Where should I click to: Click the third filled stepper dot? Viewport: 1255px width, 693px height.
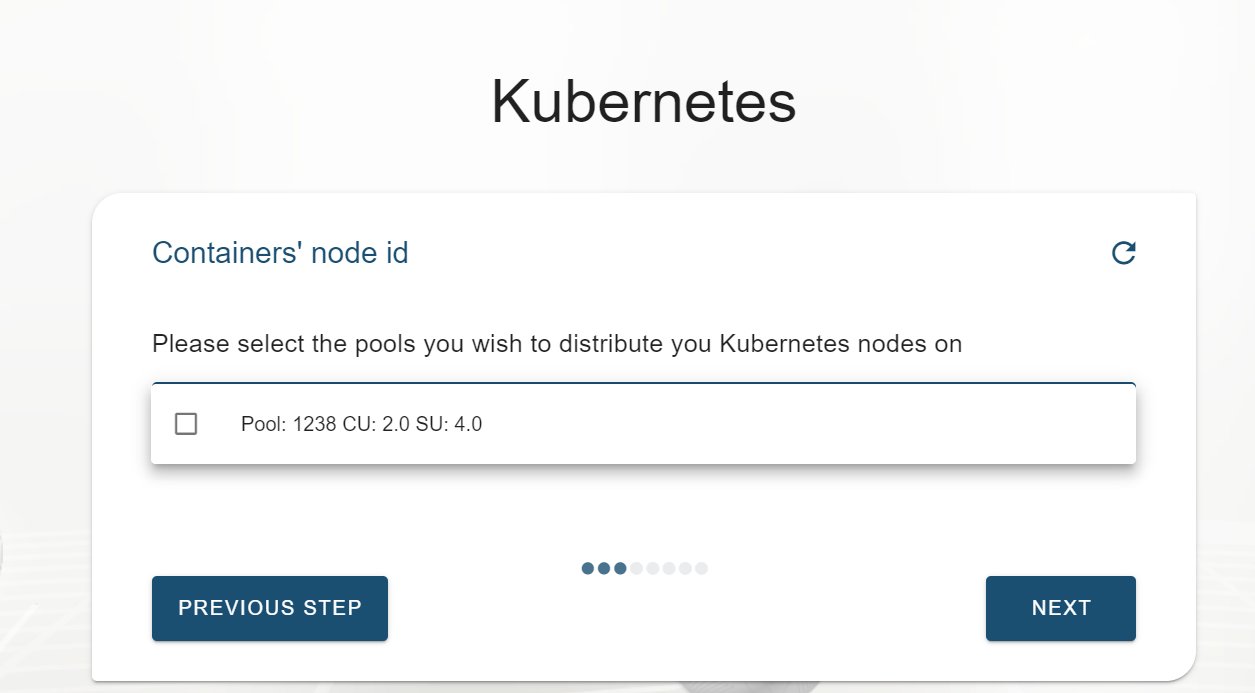[x=619, y=568]
